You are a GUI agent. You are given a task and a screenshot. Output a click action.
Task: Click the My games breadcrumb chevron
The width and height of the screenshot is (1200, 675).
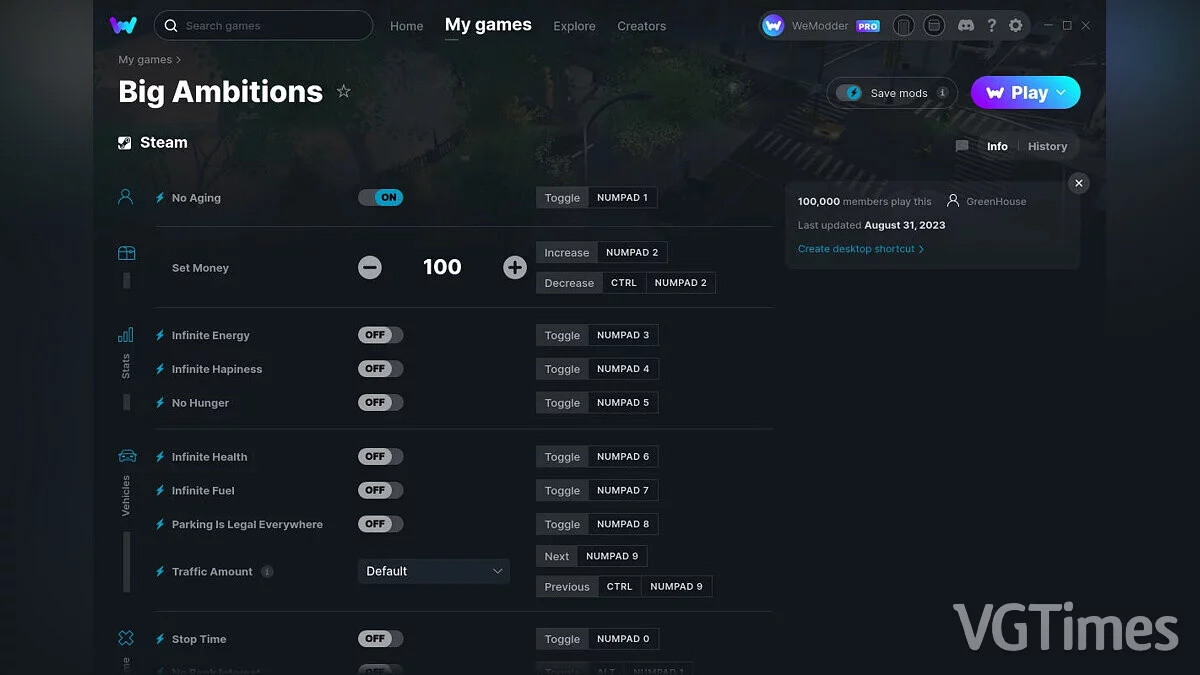click(179, 60)
